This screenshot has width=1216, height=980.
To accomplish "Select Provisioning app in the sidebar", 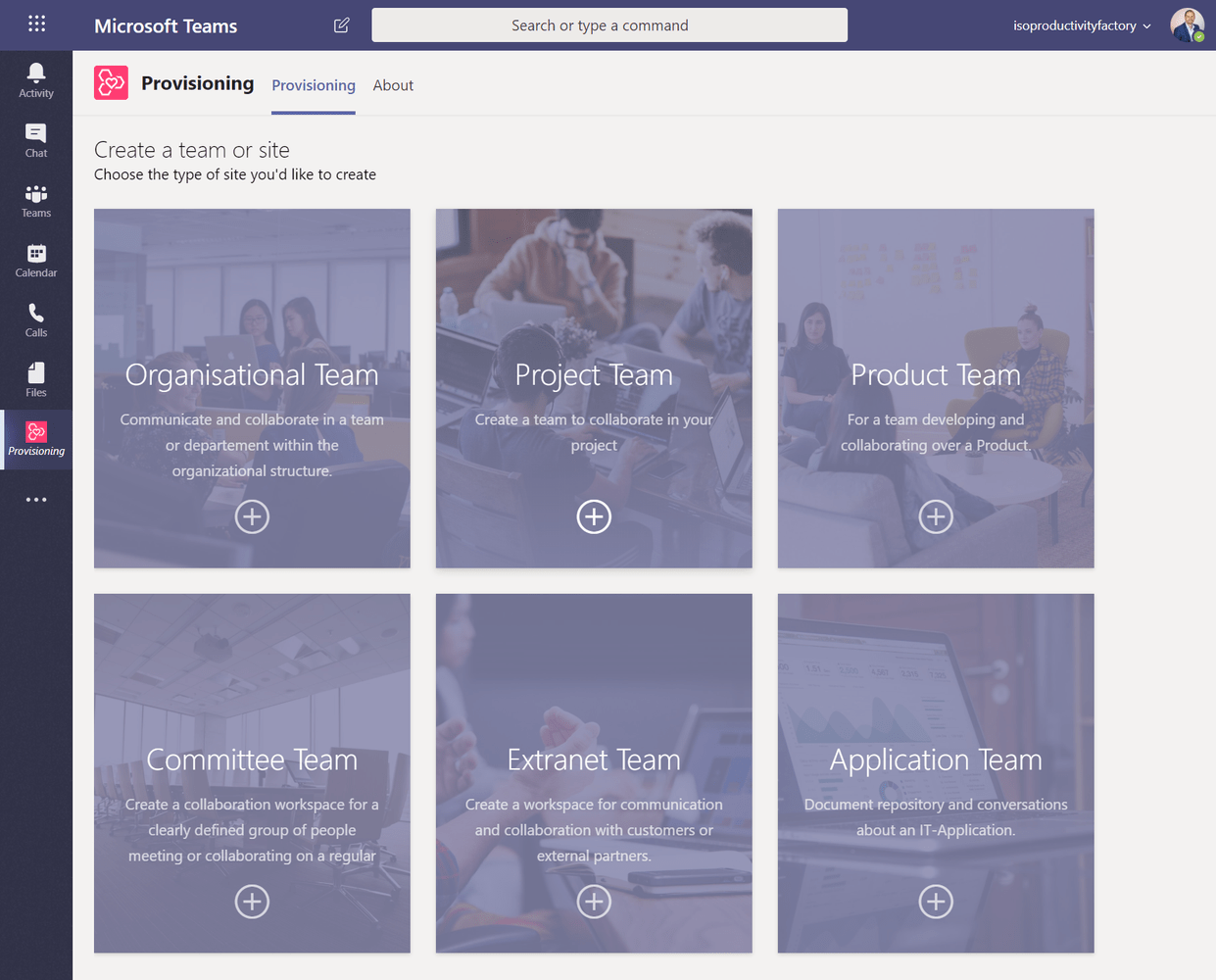I will pos(36,439).
